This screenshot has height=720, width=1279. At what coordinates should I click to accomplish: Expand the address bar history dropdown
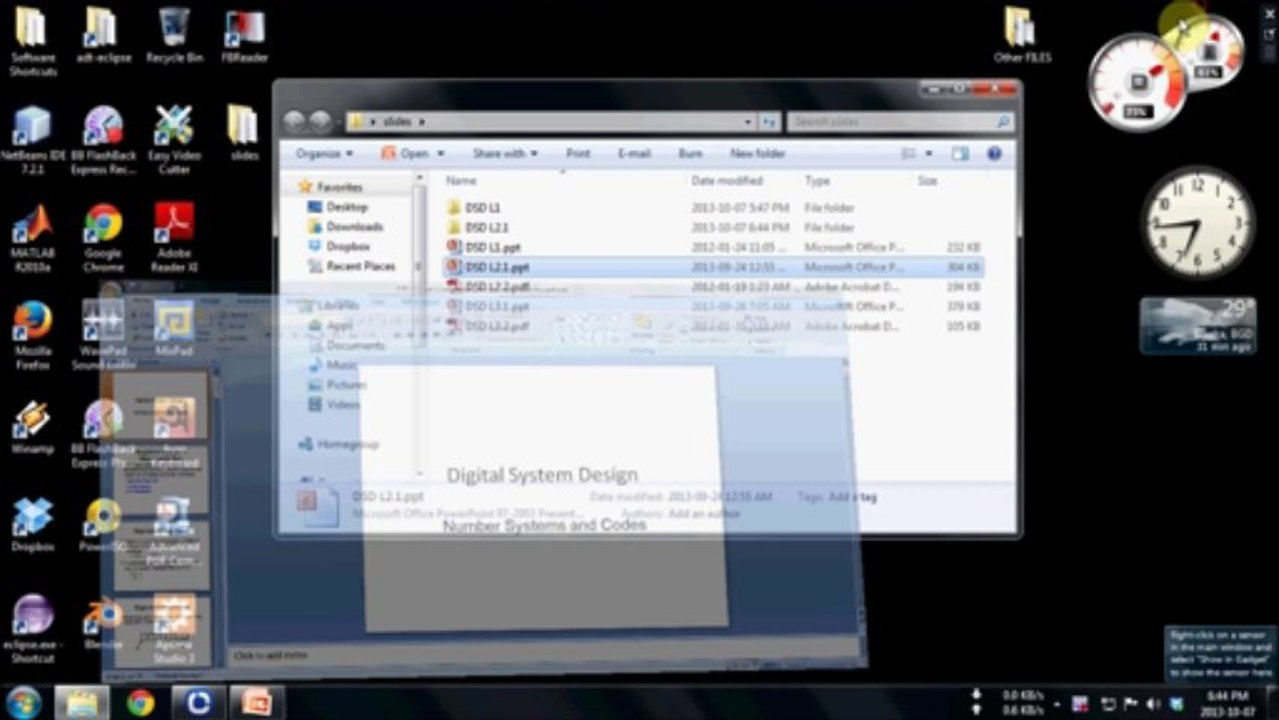click(x=748, y=121)
